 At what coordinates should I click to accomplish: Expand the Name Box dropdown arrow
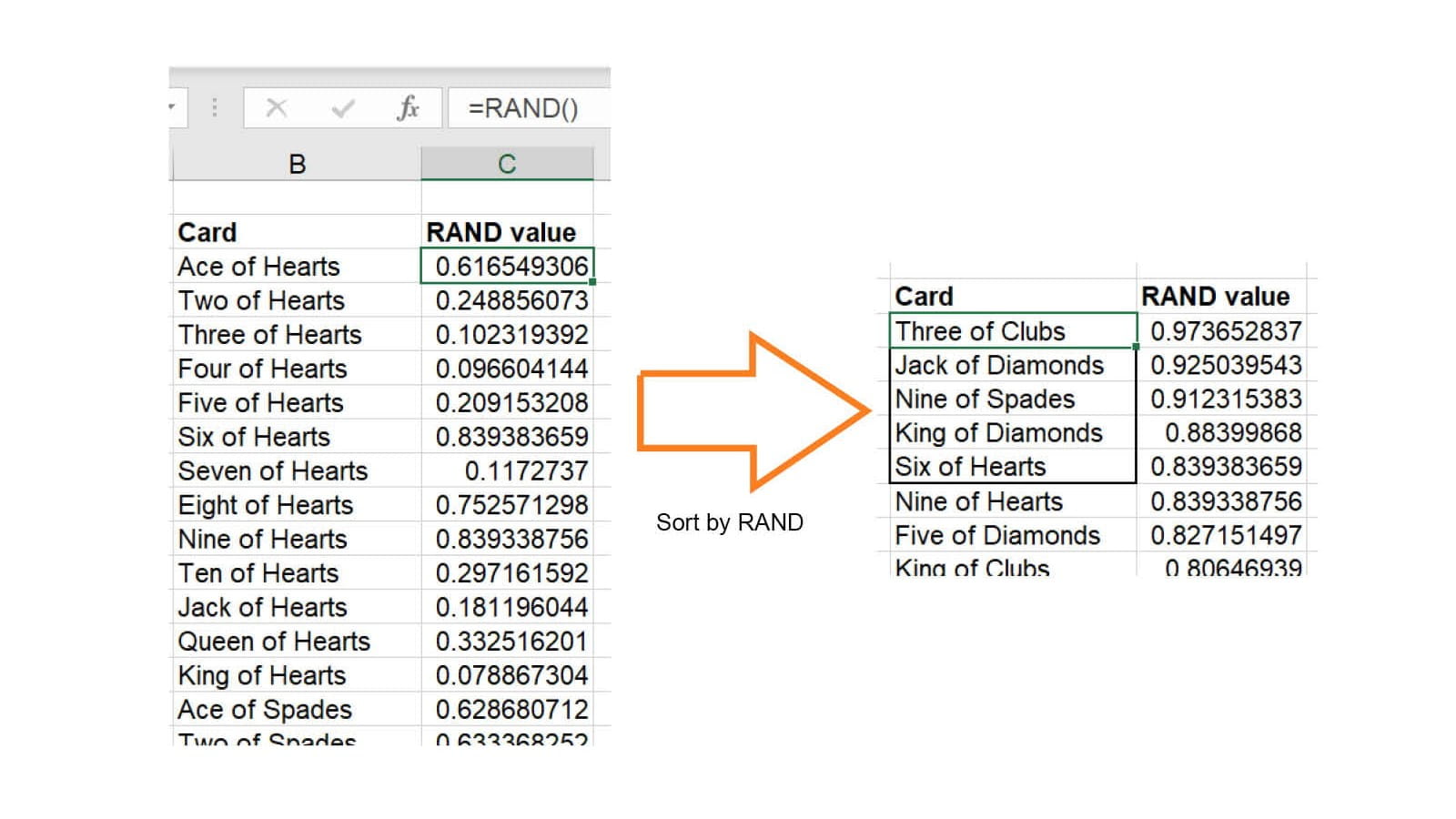(173, 107)
